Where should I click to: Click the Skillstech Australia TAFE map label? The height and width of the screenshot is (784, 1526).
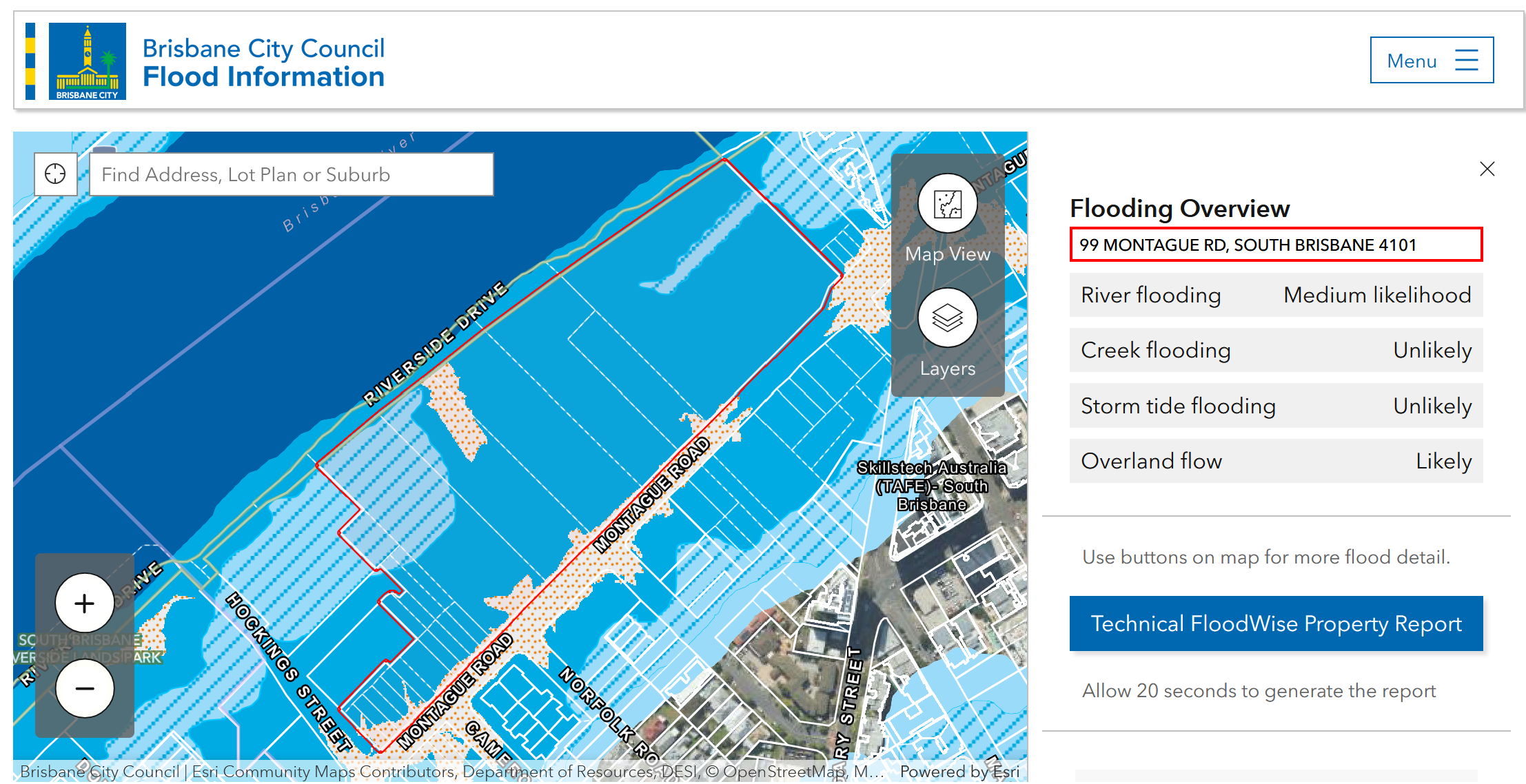click(931, 486)
